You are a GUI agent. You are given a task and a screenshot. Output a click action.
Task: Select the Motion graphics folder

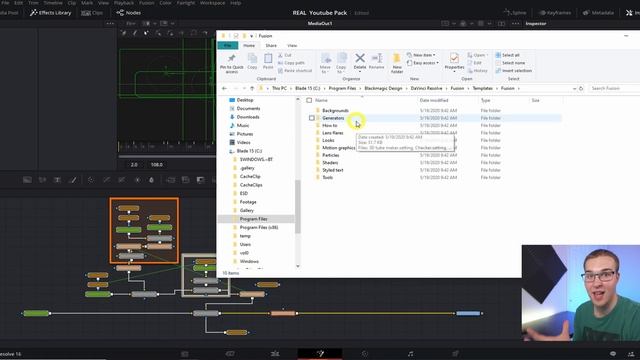pyautogui.click(x=338, y=148)
